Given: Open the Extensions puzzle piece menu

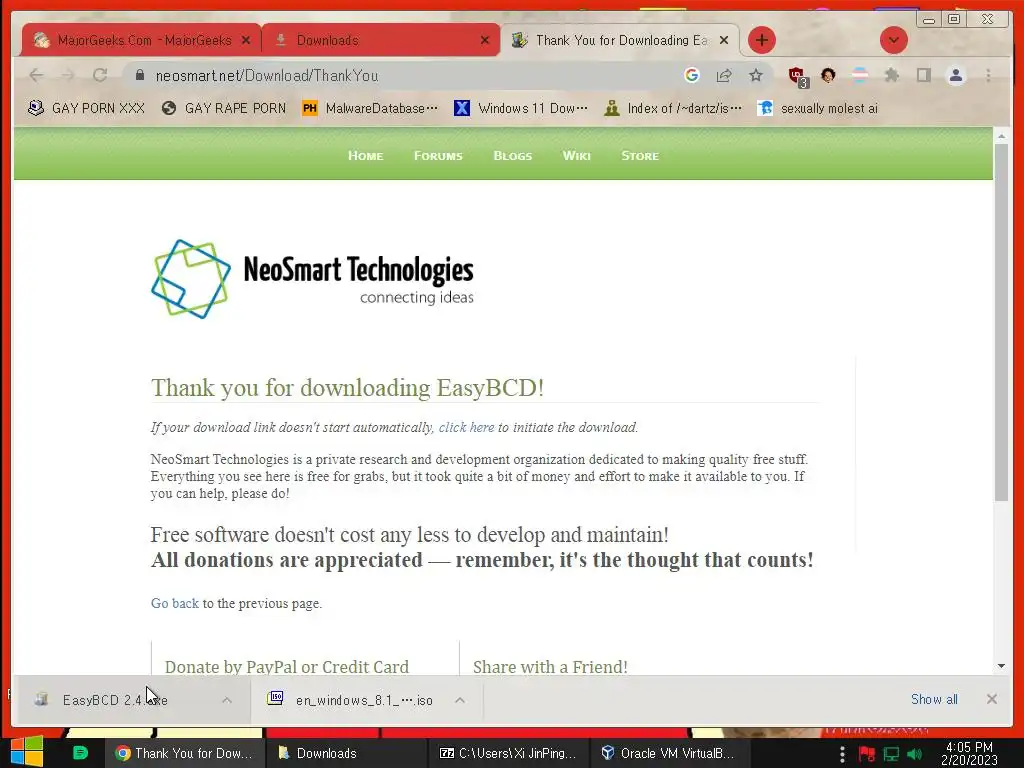Looking at the screenshot, I should pos(891,75).
